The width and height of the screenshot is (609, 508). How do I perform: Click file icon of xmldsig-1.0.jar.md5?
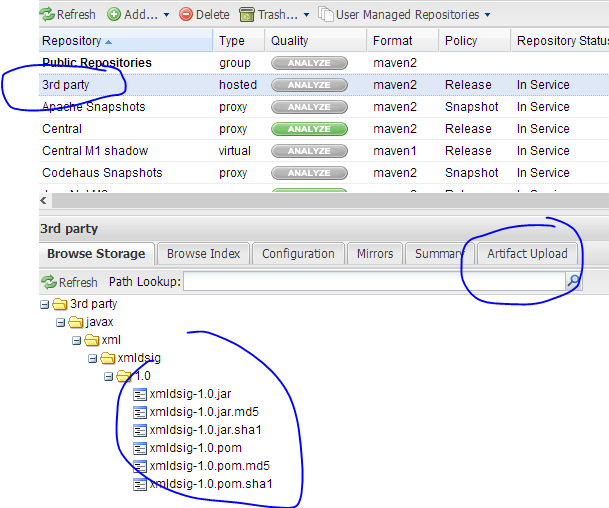point(140,412)
